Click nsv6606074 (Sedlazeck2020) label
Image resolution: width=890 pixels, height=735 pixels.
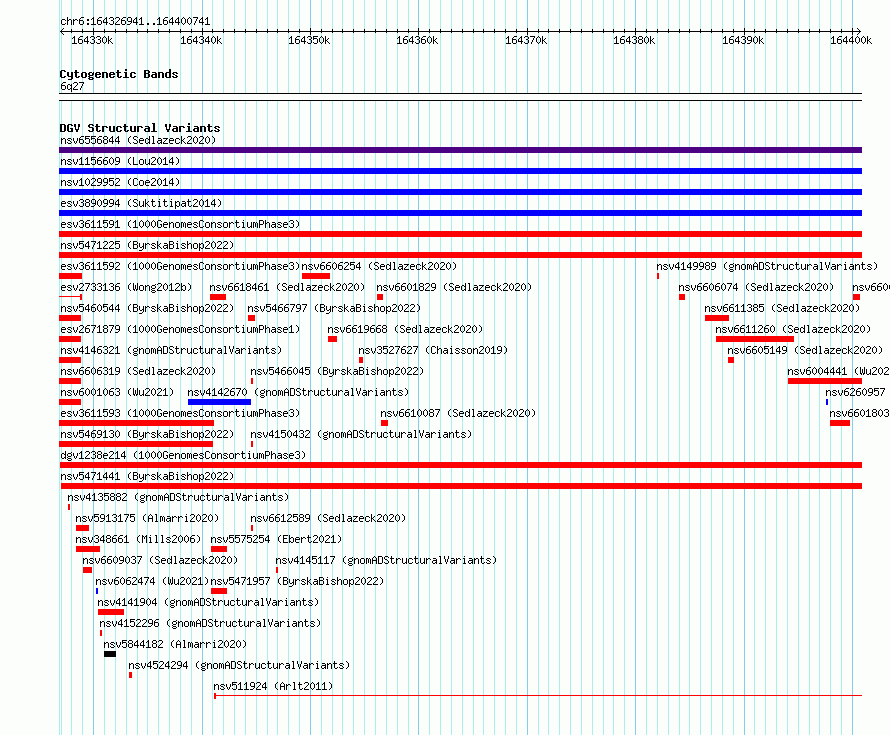point(756,287)
